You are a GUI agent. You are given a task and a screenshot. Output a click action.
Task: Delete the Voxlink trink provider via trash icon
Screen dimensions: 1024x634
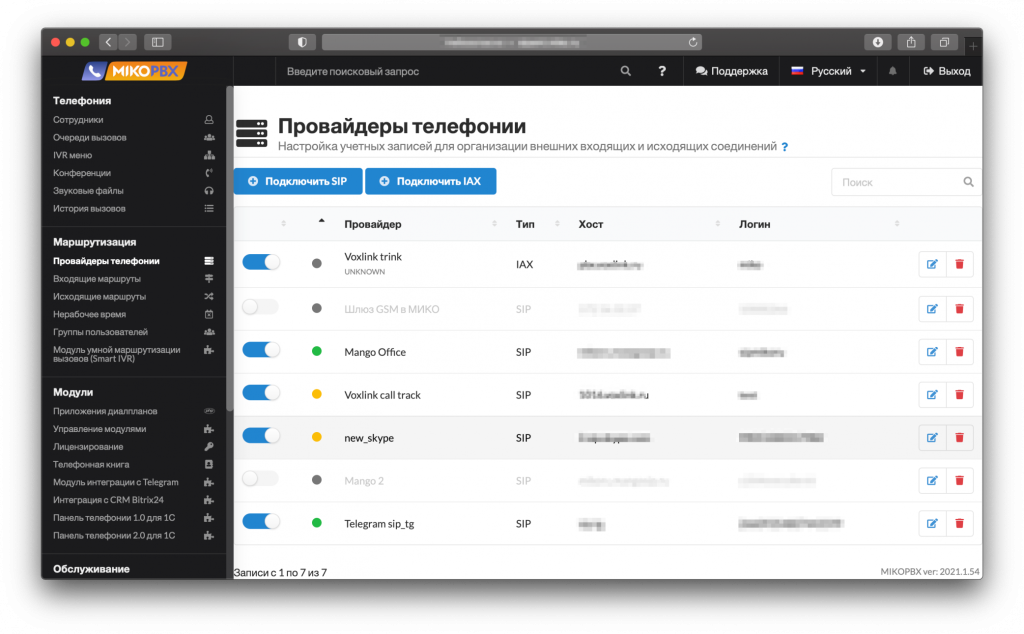click(x=960, y=264)
